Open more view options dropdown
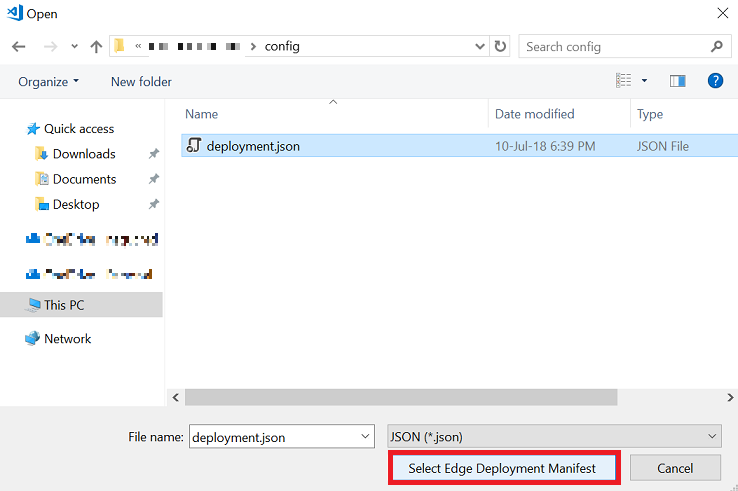This screenshot has height=491, width=738. [644, 81]
